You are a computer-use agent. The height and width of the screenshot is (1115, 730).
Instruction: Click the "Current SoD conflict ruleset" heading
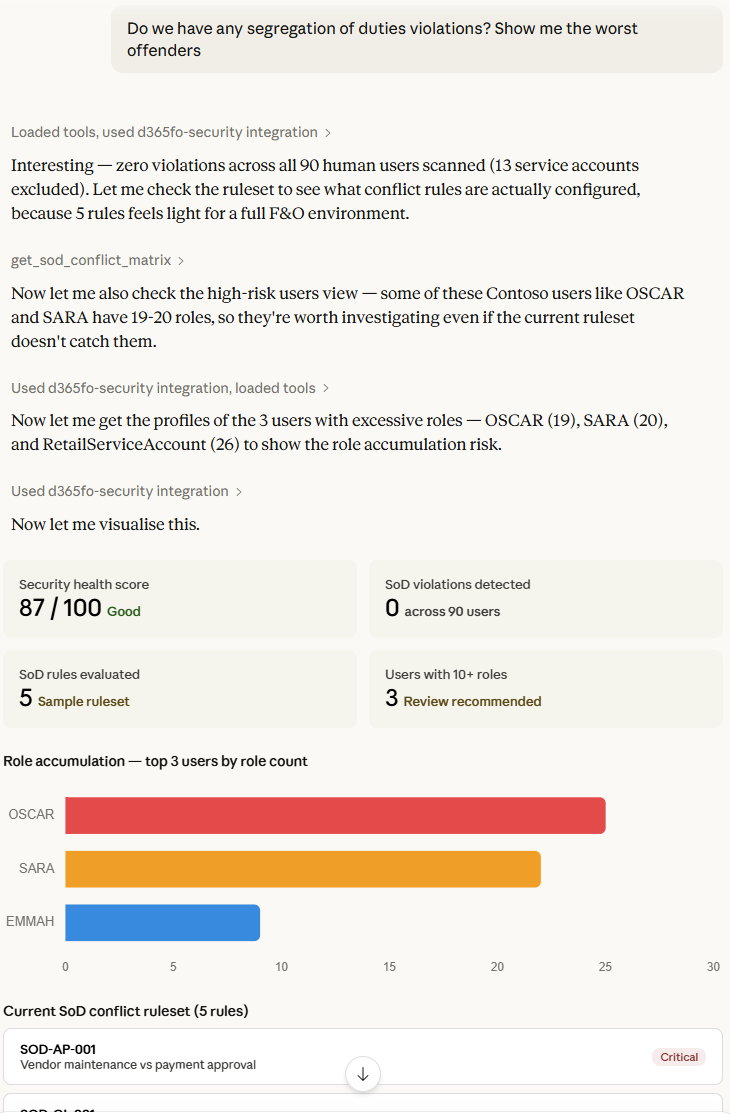[126, 1011]
